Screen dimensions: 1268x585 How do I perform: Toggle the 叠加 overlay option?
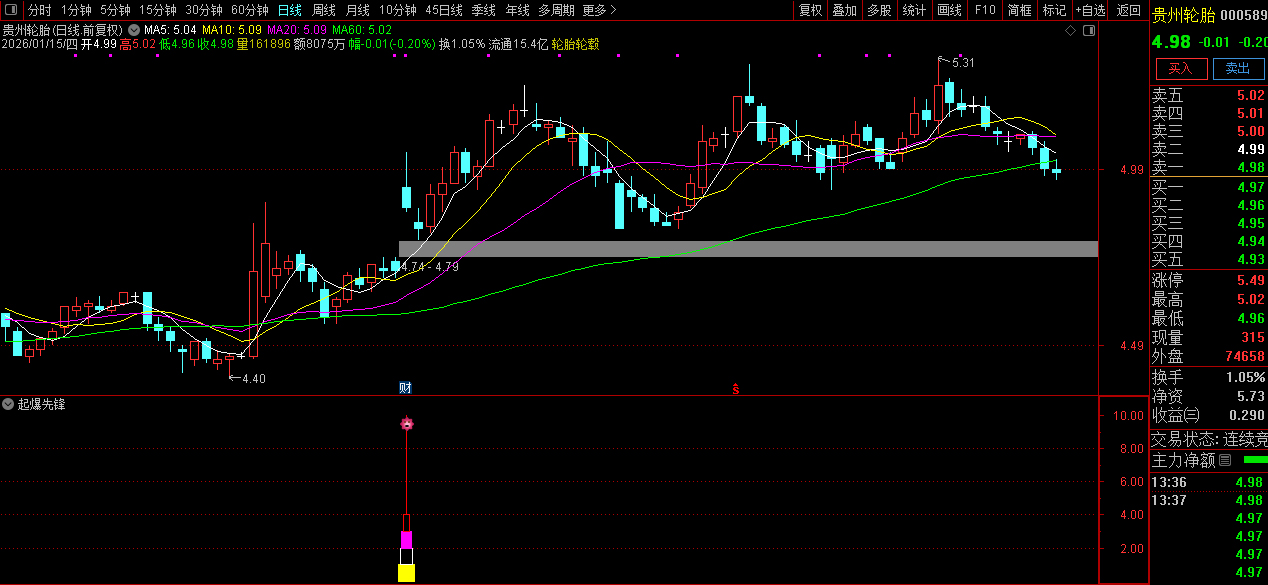click(x=844, y=10)
